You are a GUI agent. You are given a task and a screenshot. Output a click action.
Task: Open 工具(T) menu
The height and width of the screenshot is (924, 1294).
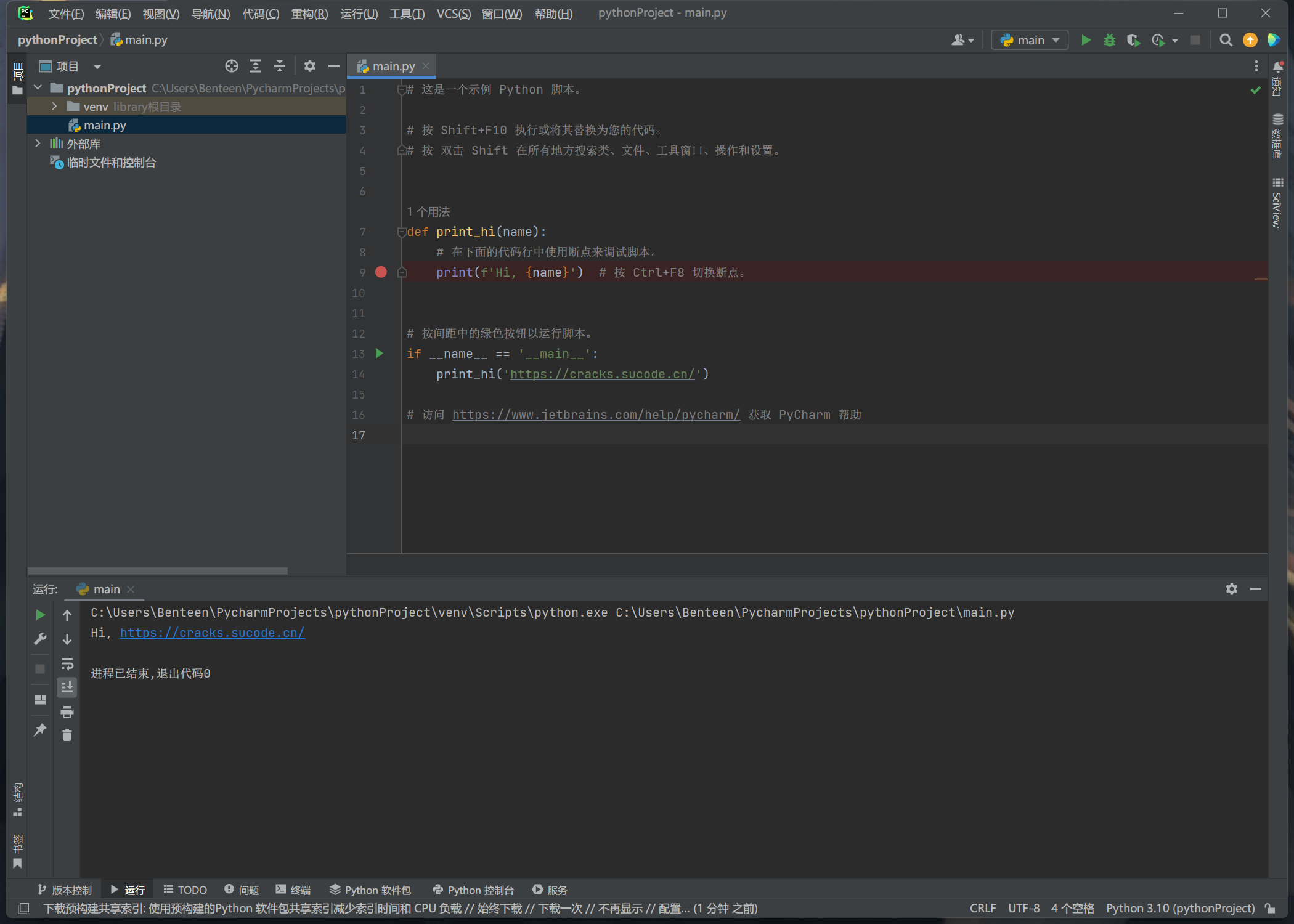pos(407,14)
